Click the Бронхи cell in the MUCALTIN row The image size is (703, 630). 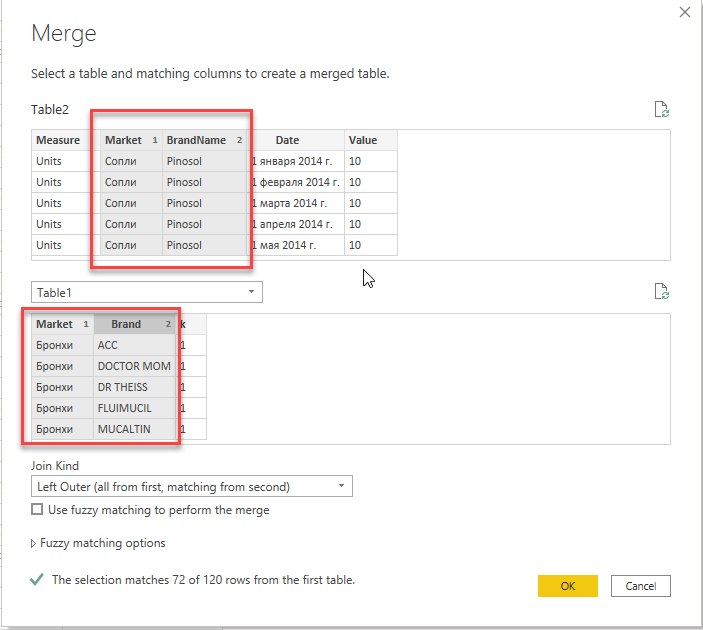coord(62,429)
